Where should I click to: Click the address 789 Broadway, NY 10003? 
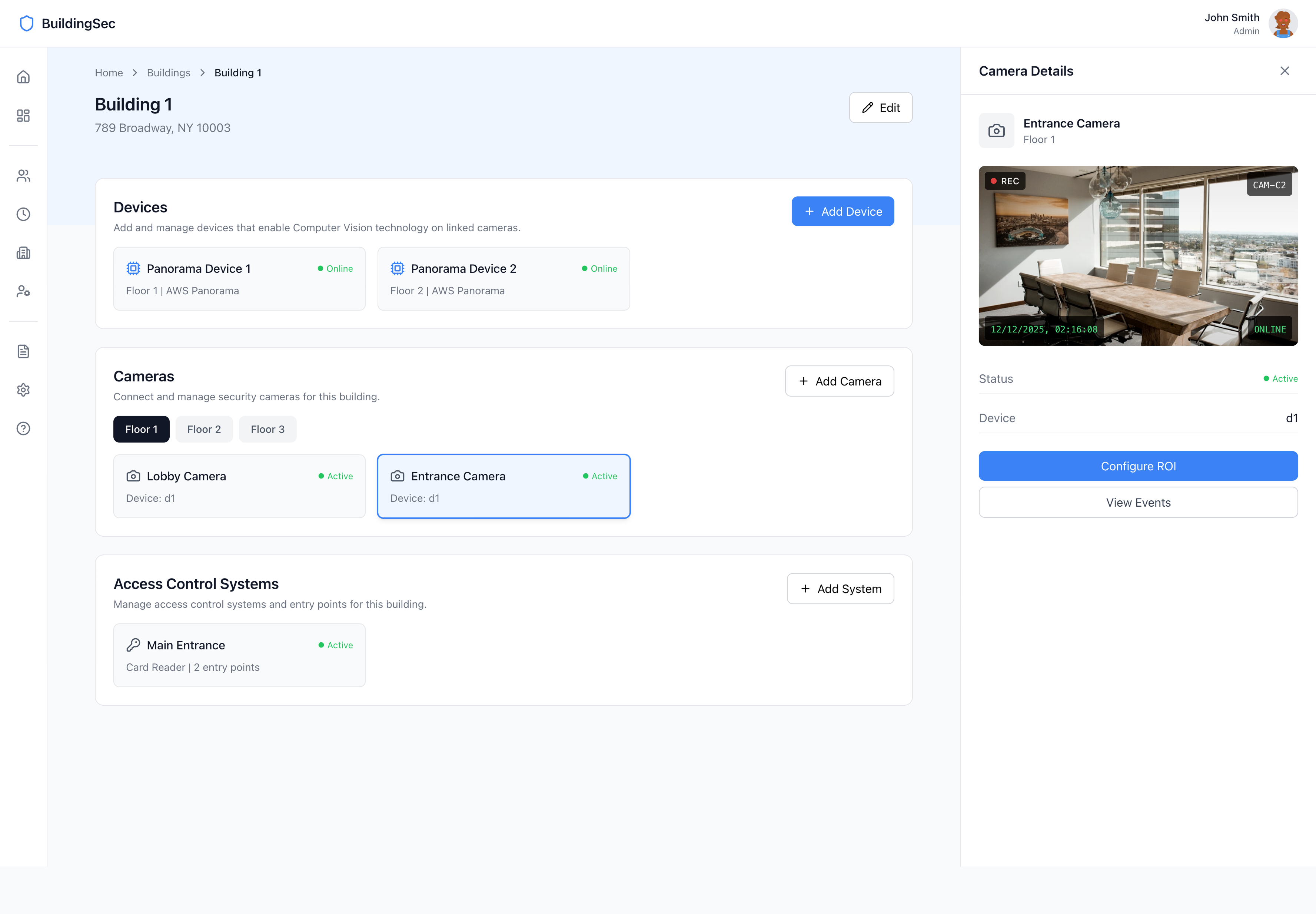click(x=163, y=128)
